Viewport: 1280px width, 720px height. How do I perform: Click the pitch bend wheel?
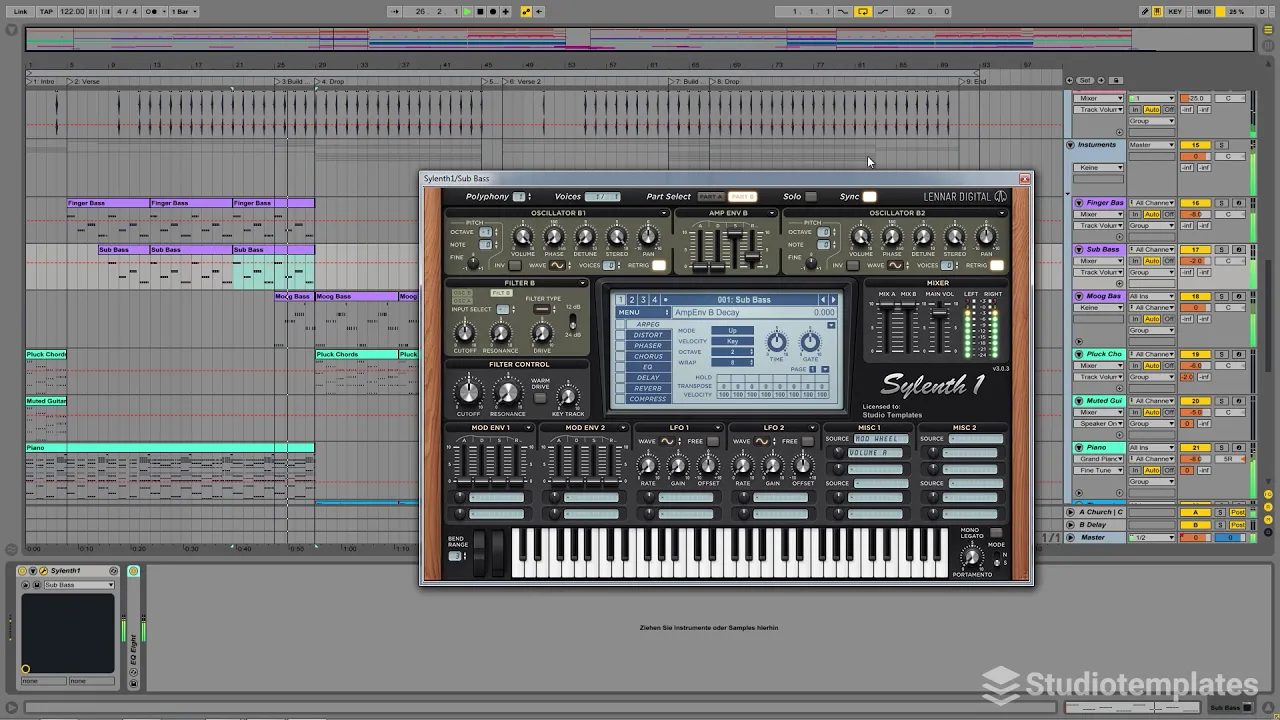[478, 553]
